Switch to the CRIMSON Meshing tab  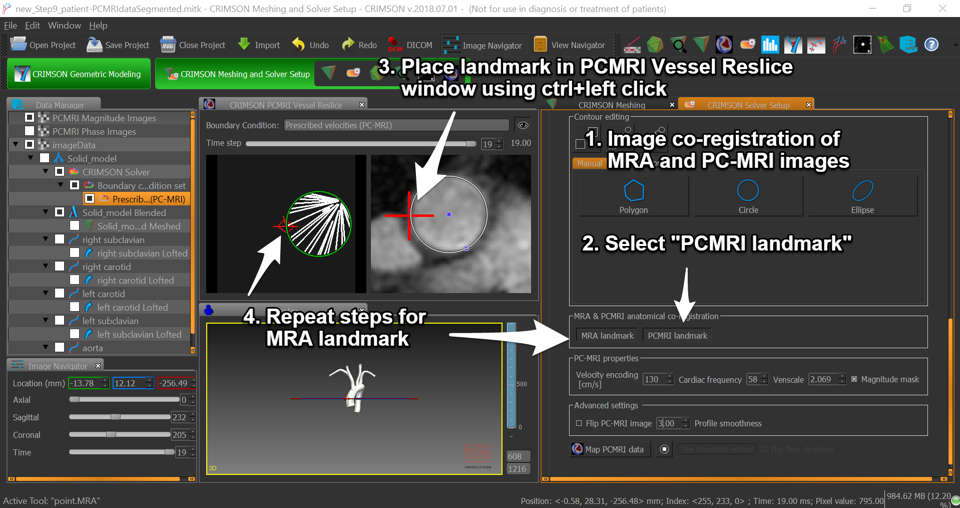point(611,105)
